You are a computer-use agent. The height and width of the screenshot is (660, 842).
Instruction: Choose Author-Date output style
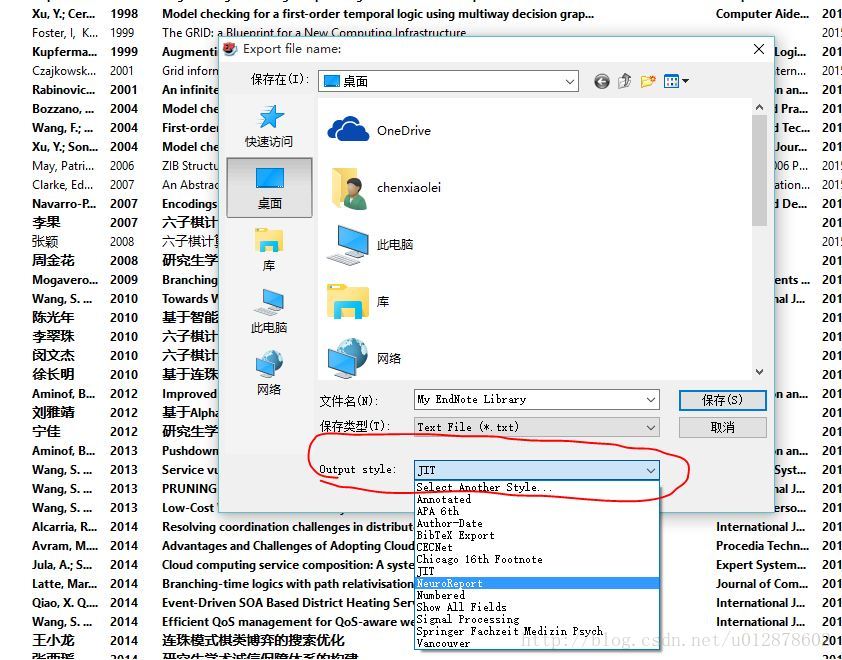pos(537,523)
